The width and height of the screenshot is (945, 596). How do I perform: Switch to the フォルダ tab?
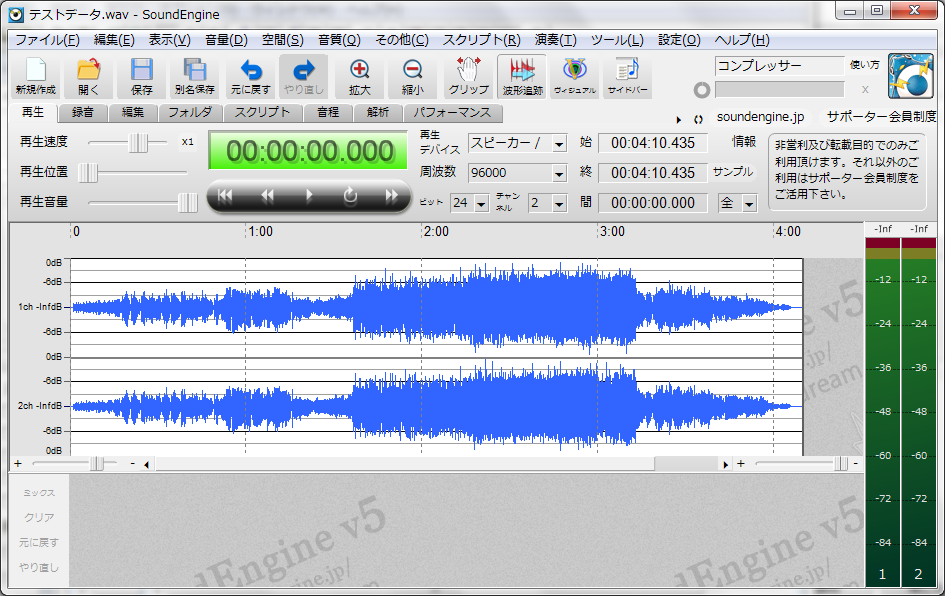point(190,113)
